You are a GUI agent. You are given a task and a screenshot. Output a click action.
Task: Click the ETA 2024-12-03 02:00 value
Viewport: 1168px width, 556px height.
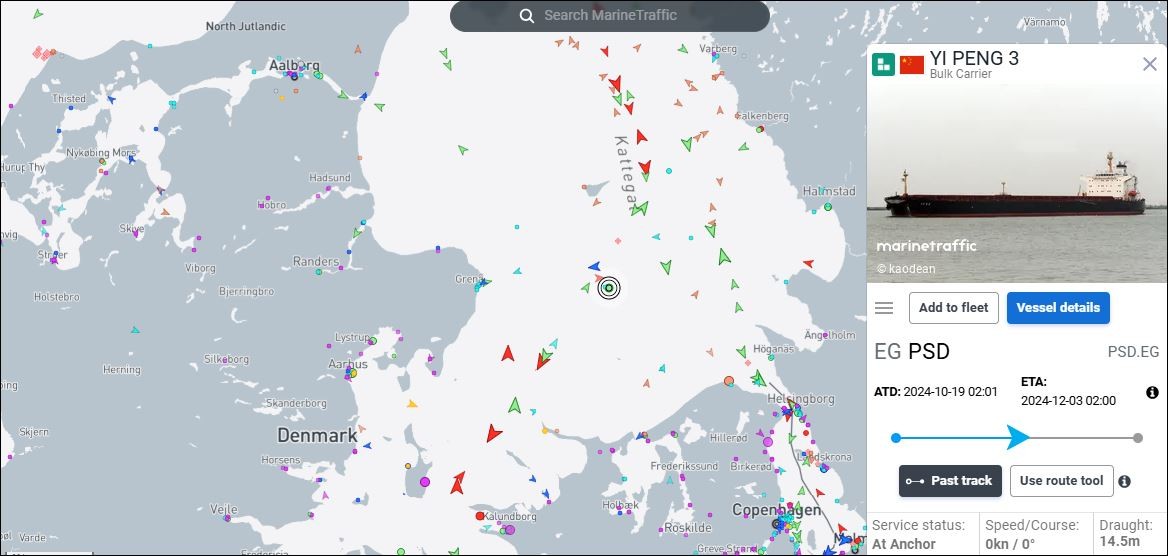1068,401
